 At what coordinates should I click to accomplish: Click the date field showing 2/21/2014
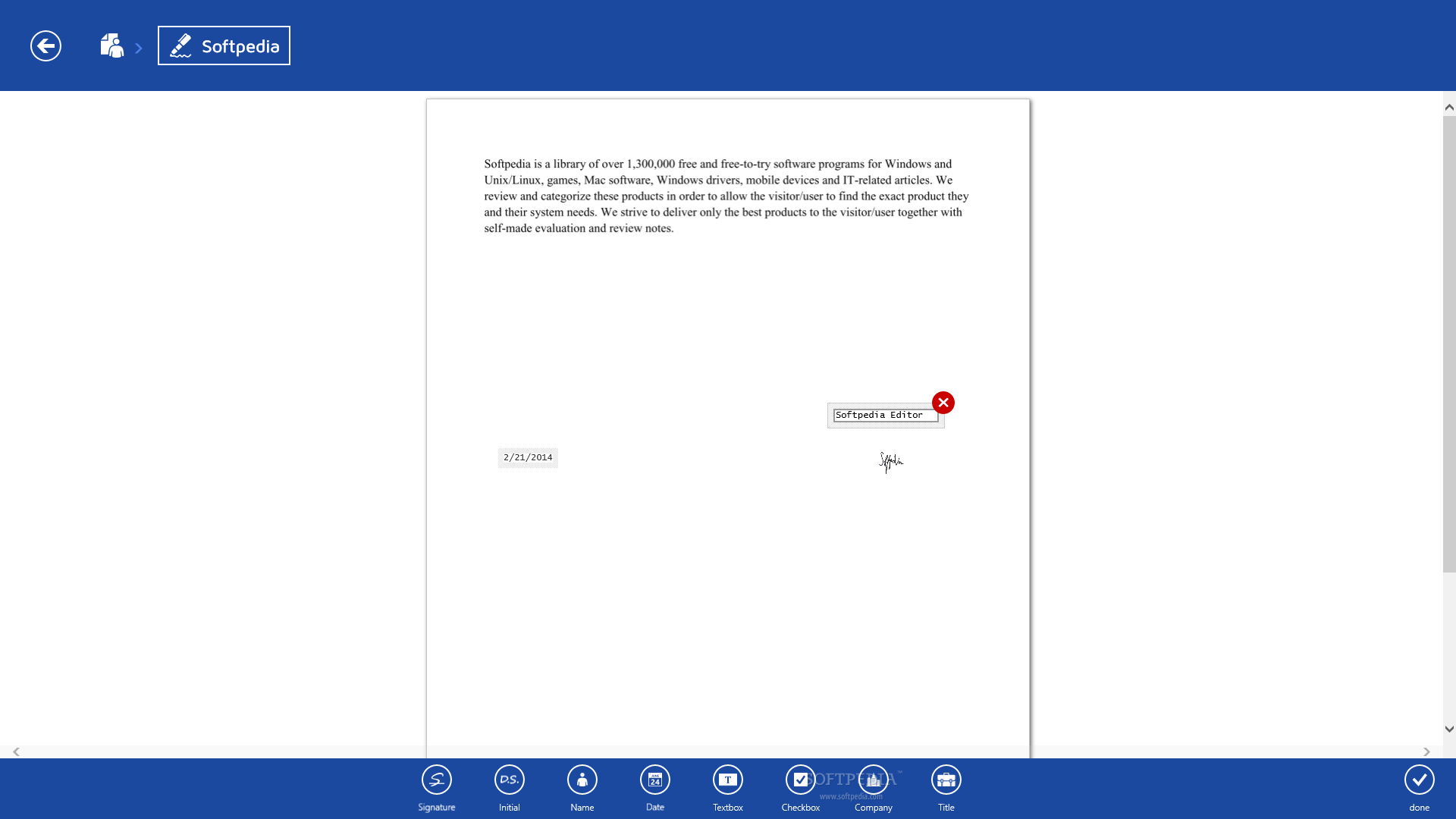tap(528, 457)
